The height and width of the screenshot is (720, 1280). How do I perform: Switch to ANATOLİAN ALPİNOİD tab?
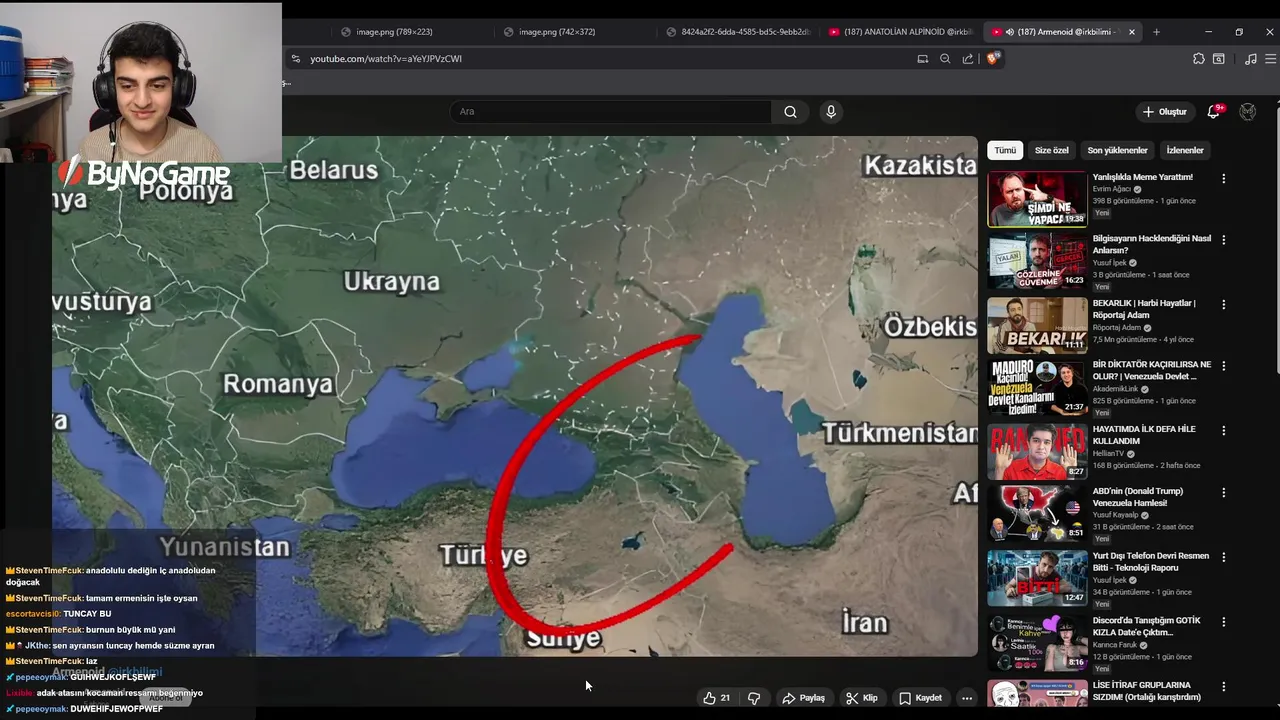click(x=900, y=32)
